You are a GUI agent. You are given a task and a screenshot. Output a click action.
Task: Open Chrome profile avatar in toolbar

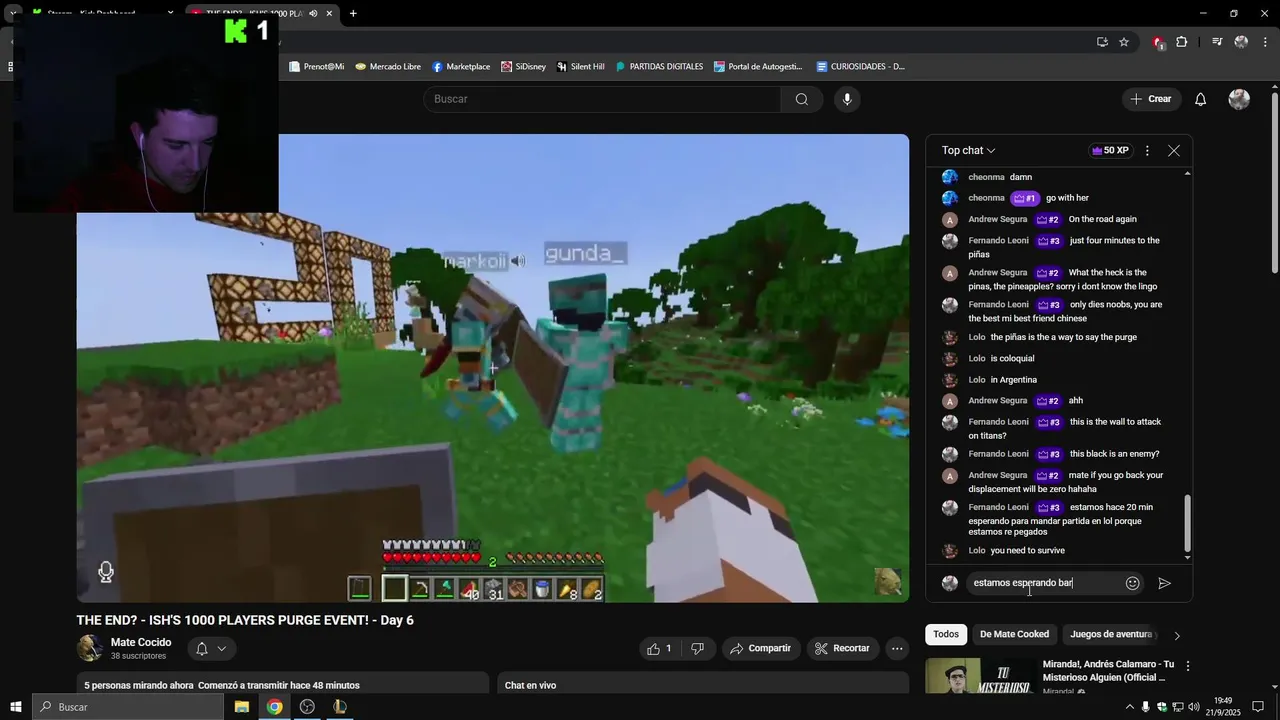tap(1241, 42)
